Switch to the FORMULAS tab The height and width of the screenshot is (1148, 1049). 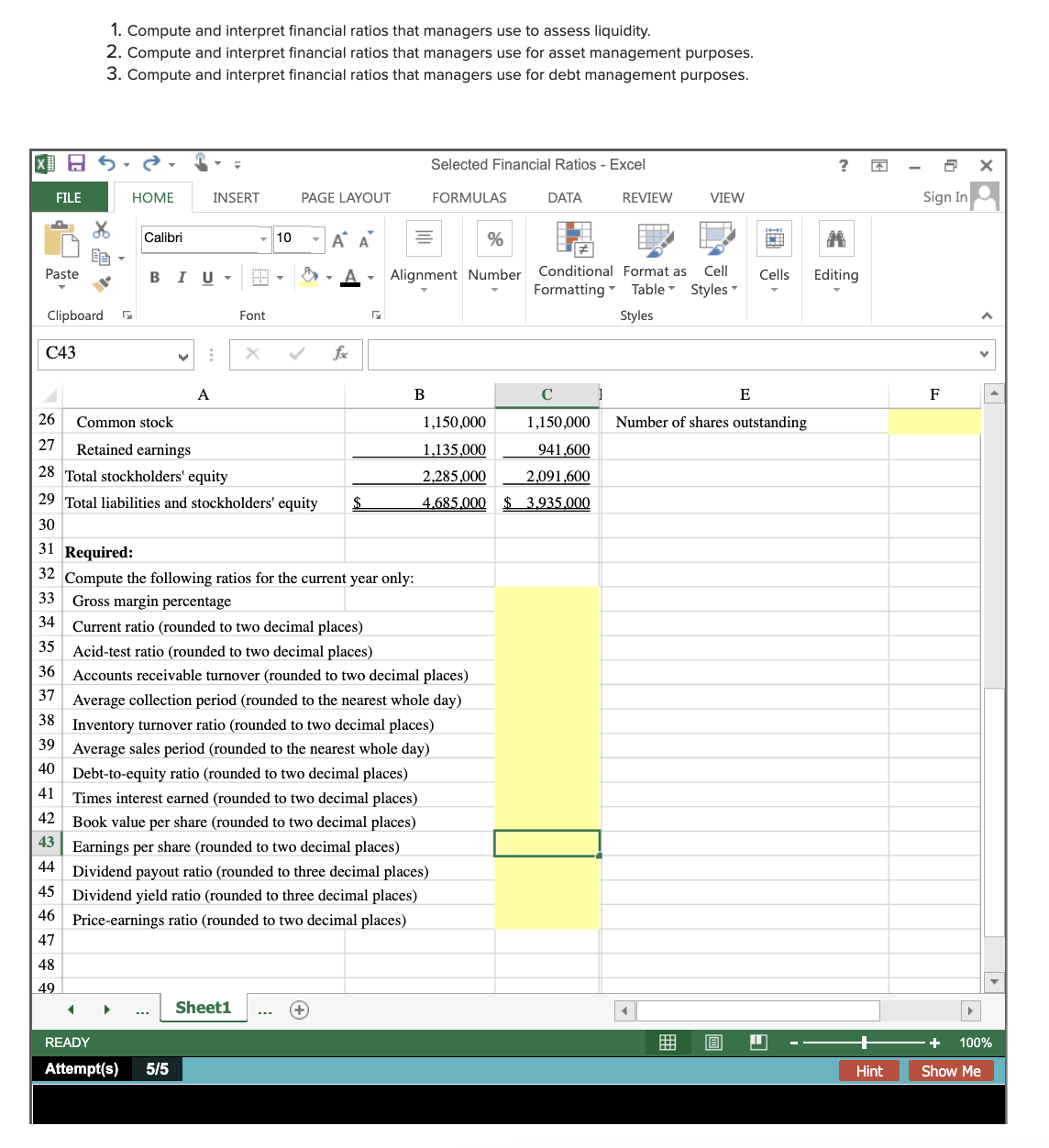click(x=469, y=197)
